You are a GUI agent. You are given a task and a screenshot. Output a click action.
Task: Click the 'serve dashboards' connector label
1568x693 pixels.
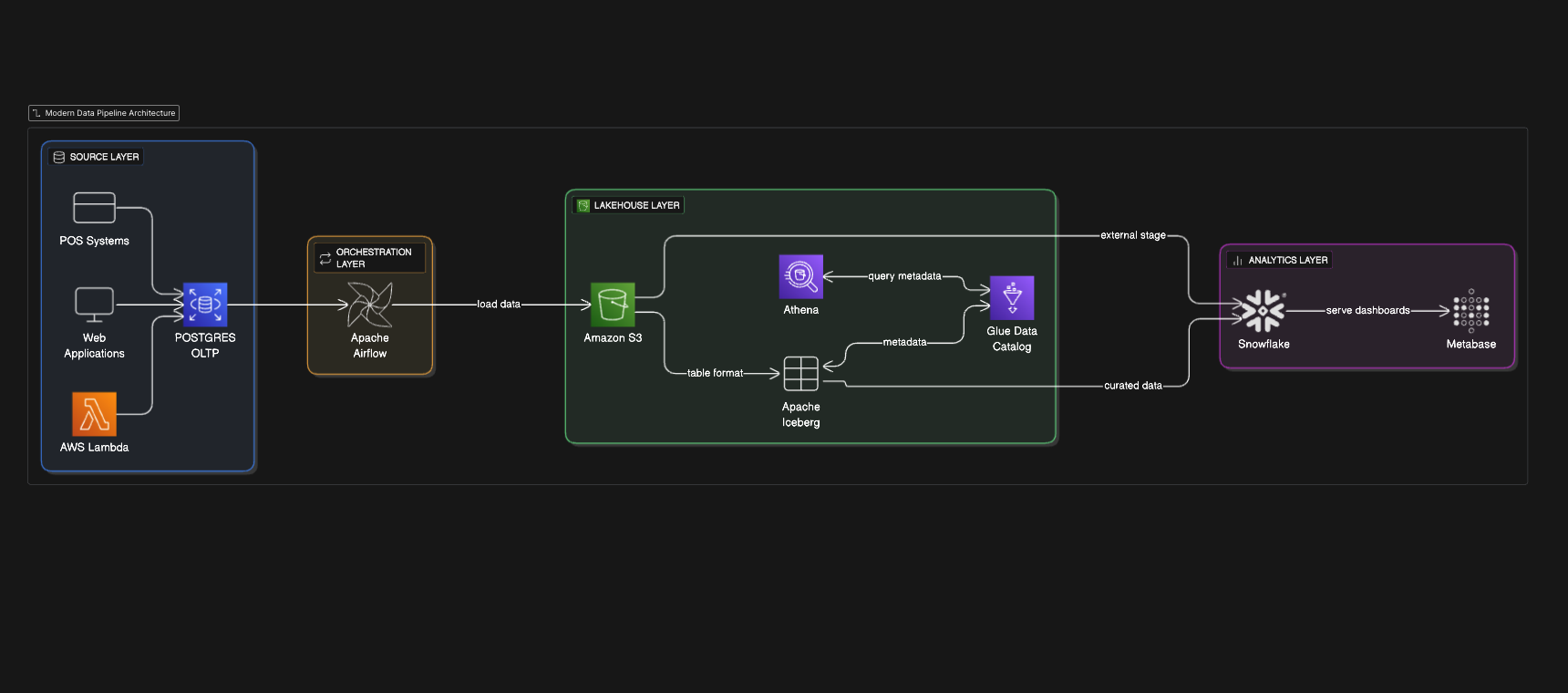point(1368,311)
